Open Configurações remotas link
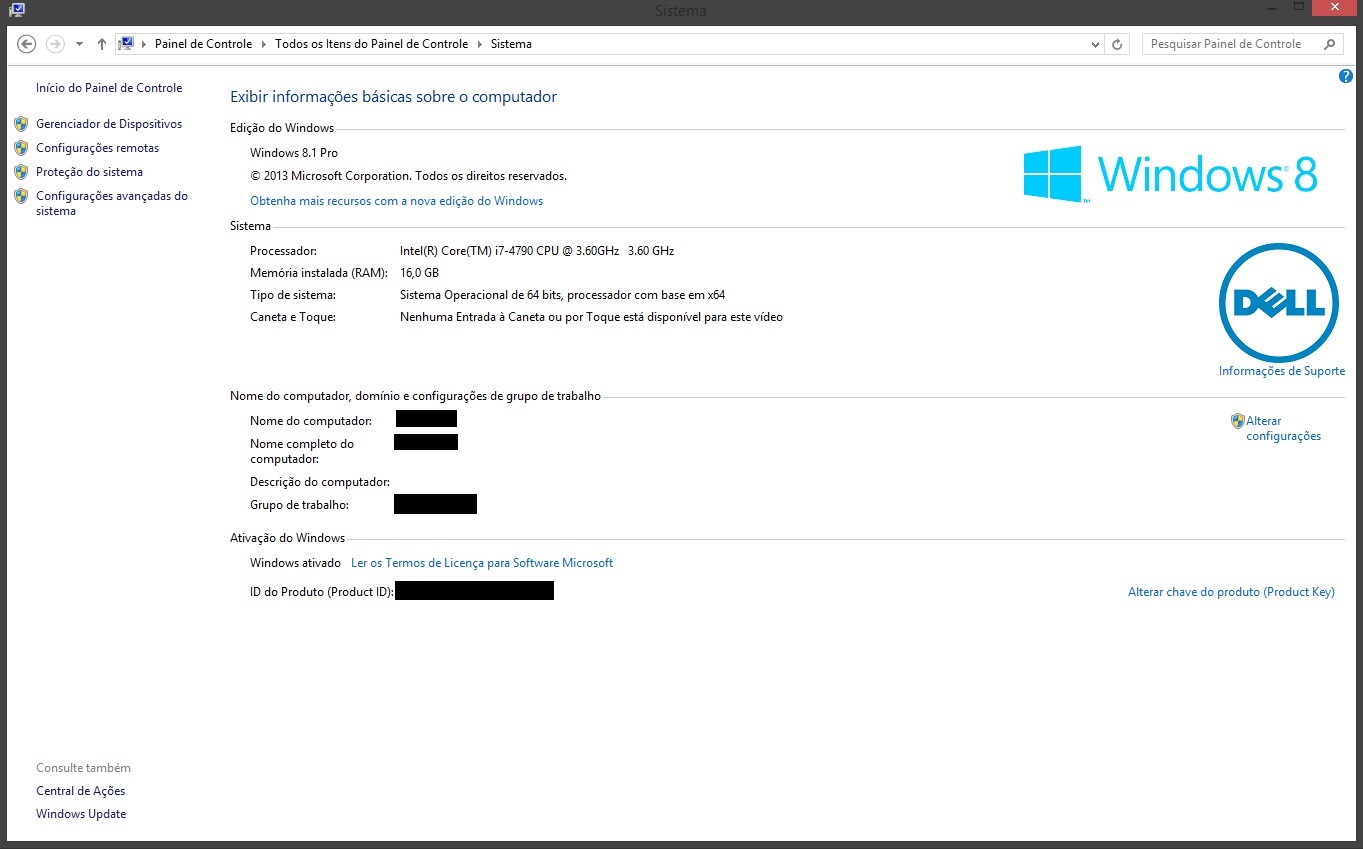 point(97,148)
